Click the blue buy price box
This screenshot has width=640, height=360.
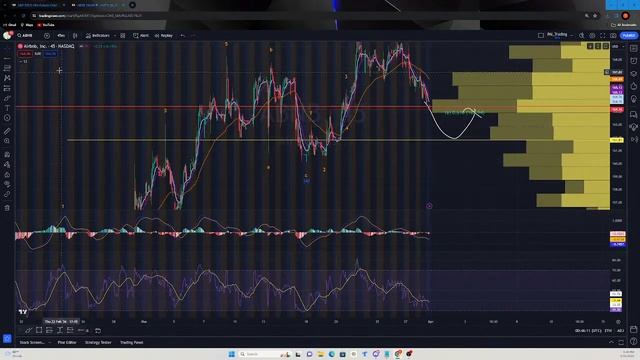[x=51, y=54]
